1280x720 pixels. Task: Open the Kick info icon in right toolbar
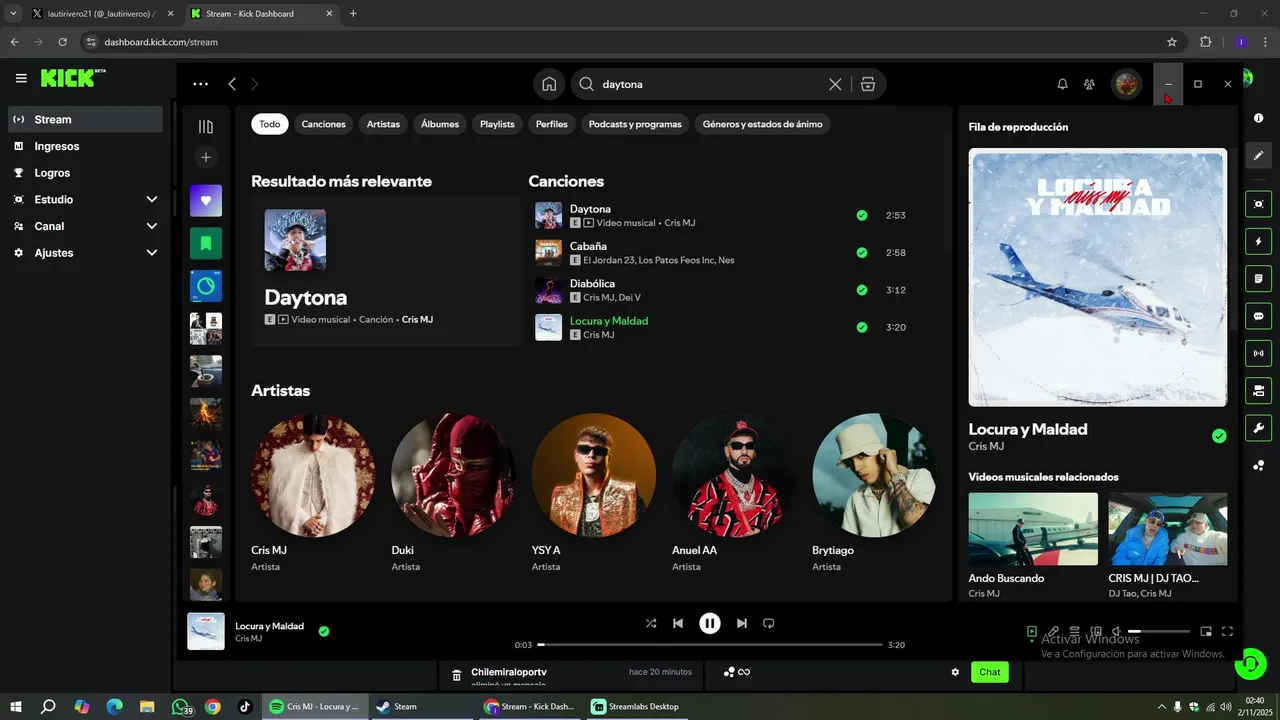pos(1258,118)
